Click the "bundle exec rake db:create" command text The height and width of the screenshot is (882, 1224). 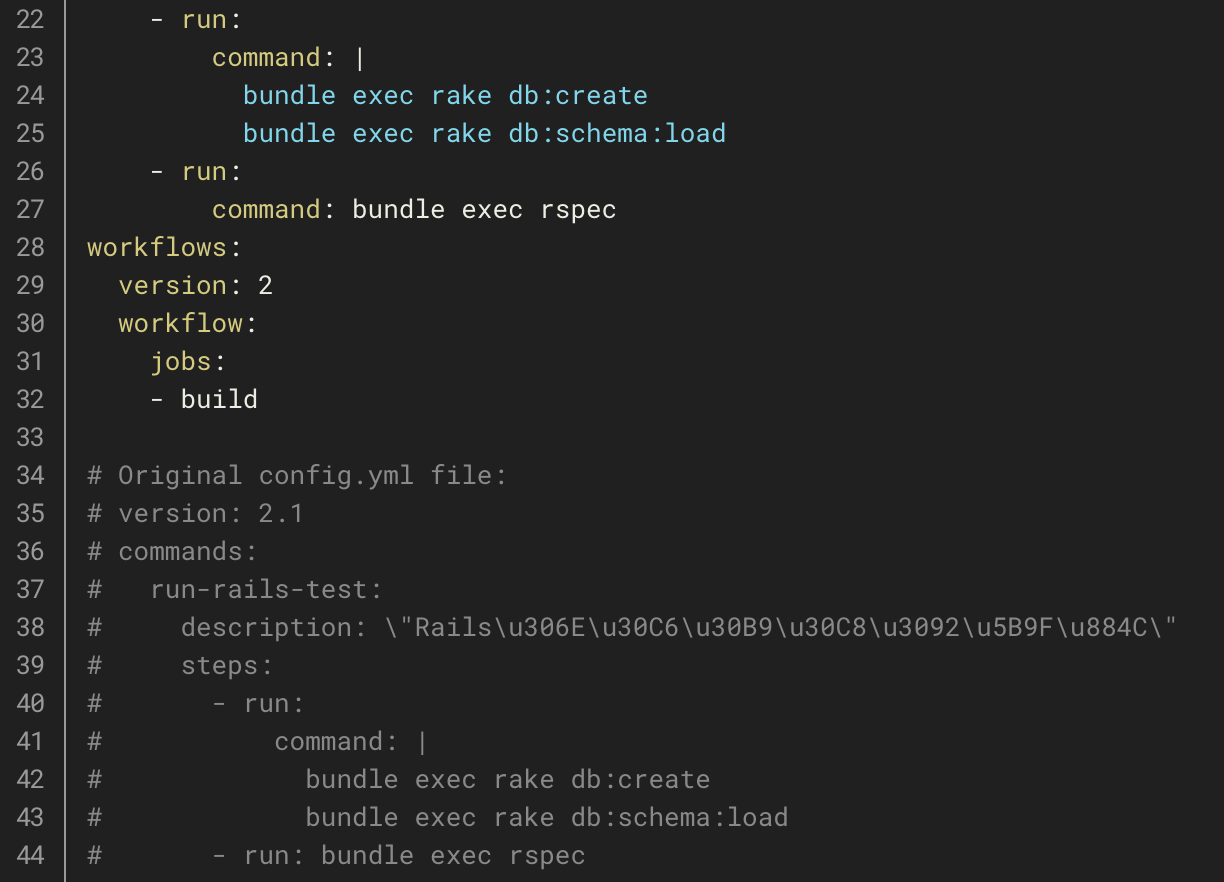click(444, 95)
